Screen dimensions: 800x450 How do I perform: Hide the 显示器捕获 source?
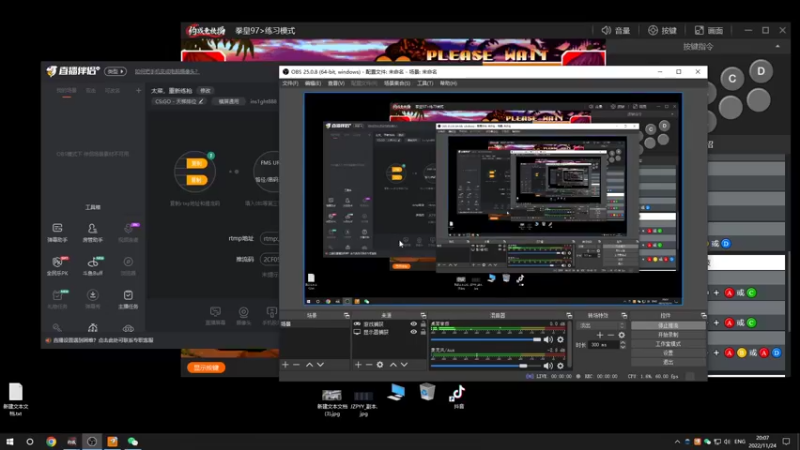[x=413, y=332]
